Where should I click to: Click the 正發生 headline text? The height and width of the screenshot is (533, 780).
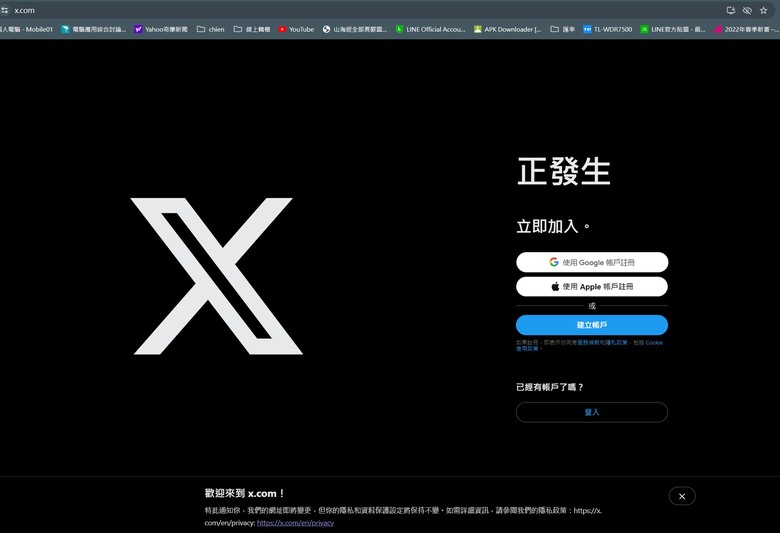click(x=564, y=171)
